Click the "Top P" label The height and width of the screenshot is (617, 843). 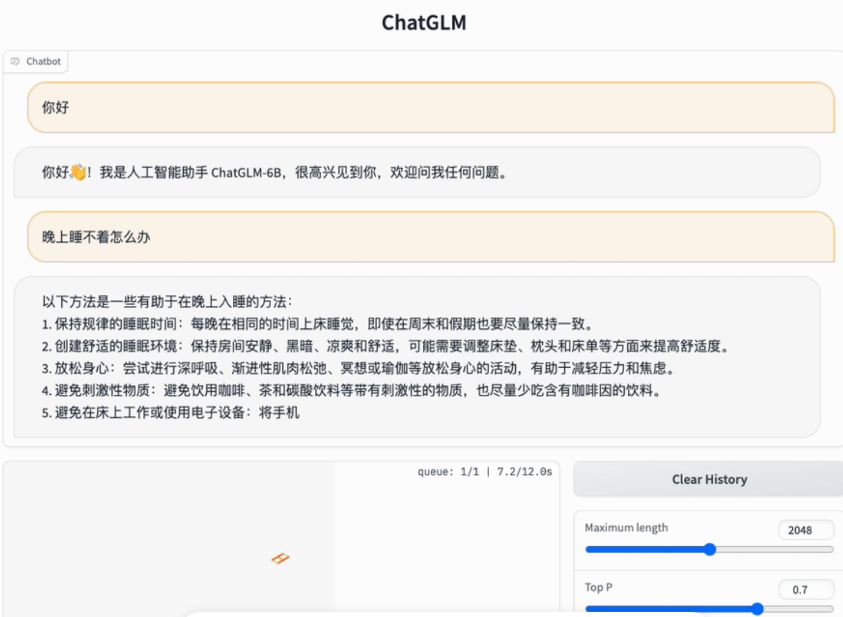click(x=598, y=587)
